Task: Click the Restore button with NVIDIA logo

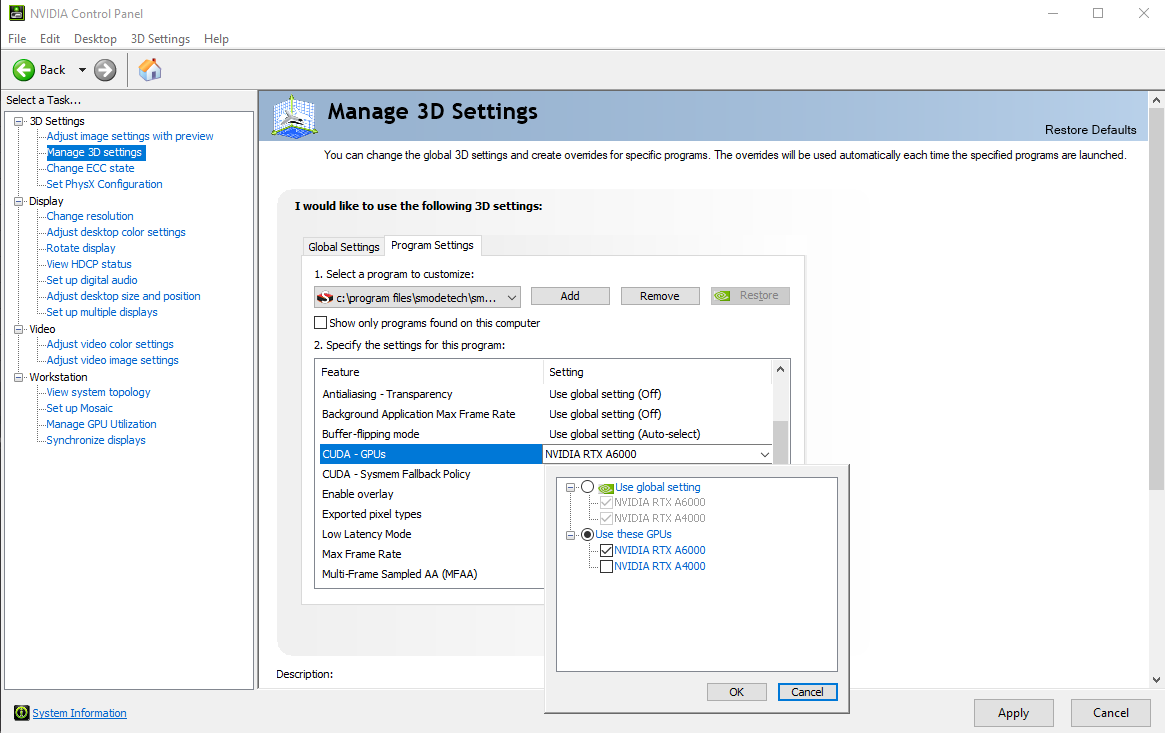Action: coord(750,296)
